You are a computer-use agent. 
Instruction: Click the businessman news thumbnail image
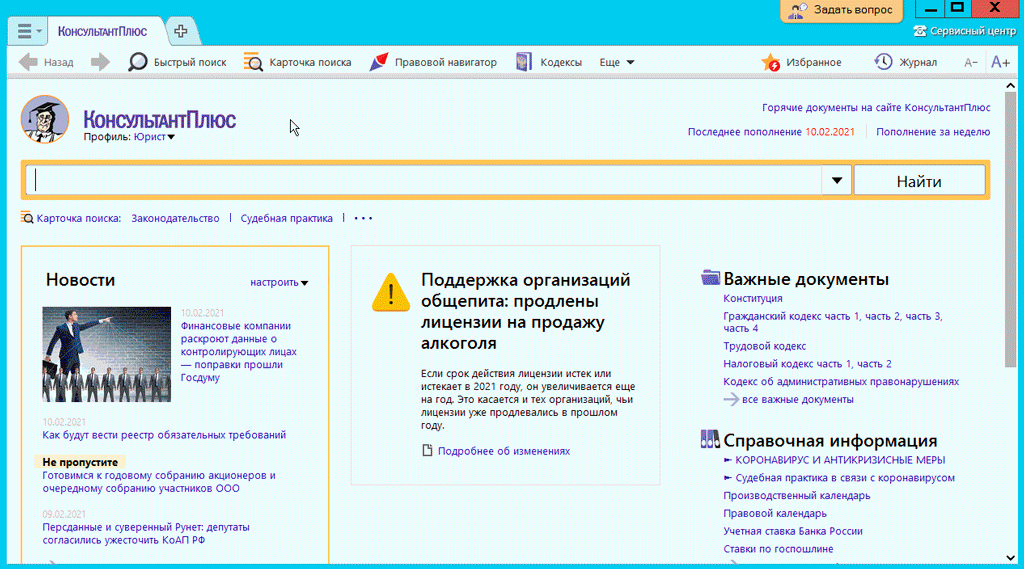(x=106, y=354)
